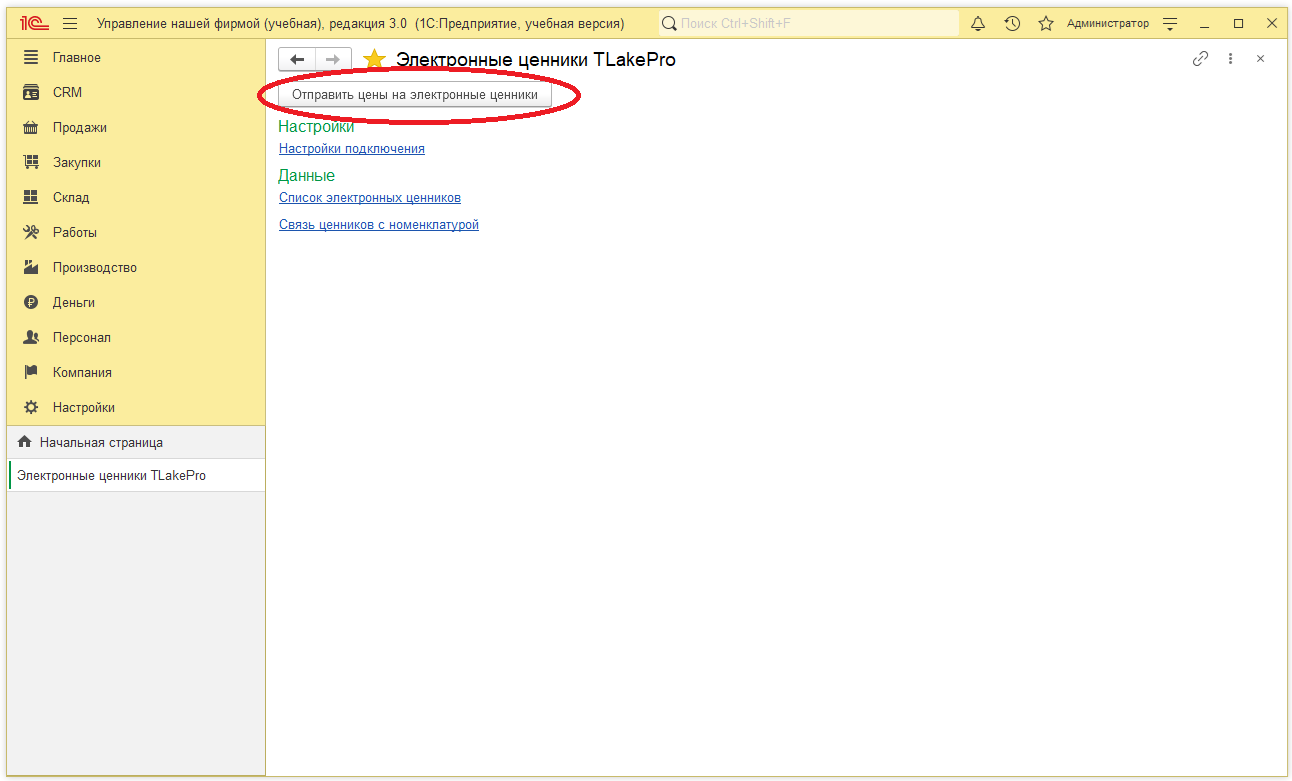
Task: Open Настройки подключения link
Action: pyautogui.click(x=352, y=149)
